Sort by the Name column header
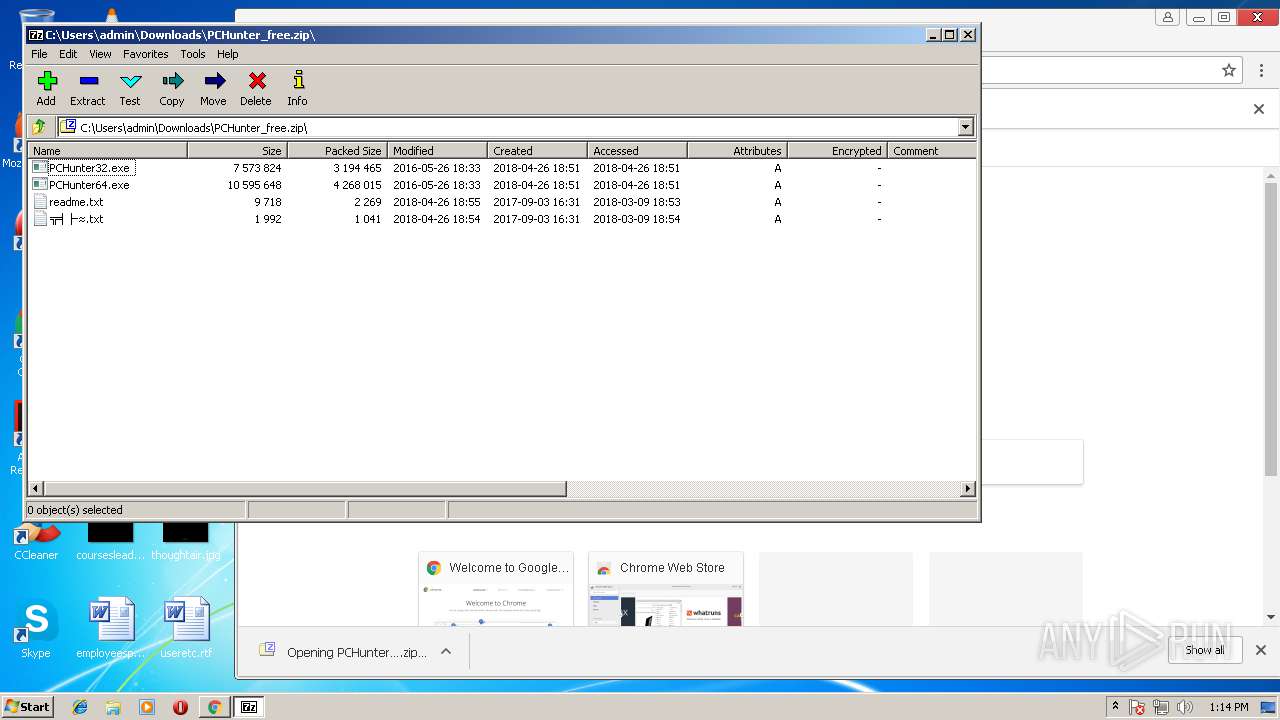 [x=108, y=151]
